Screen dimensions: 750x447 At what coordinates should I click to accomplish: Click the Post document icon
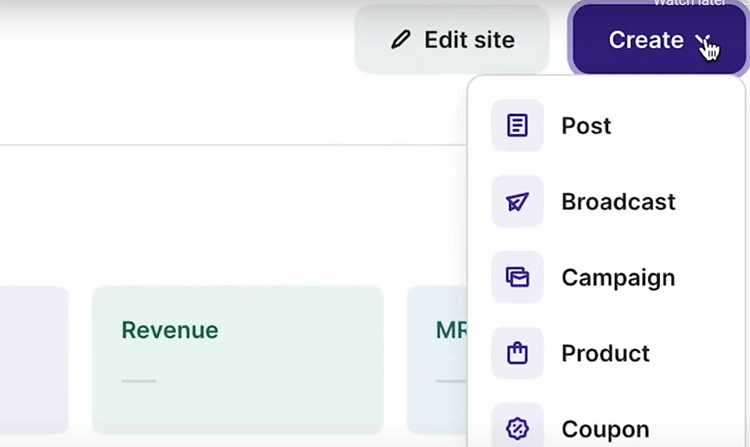(x=517, y=126)
